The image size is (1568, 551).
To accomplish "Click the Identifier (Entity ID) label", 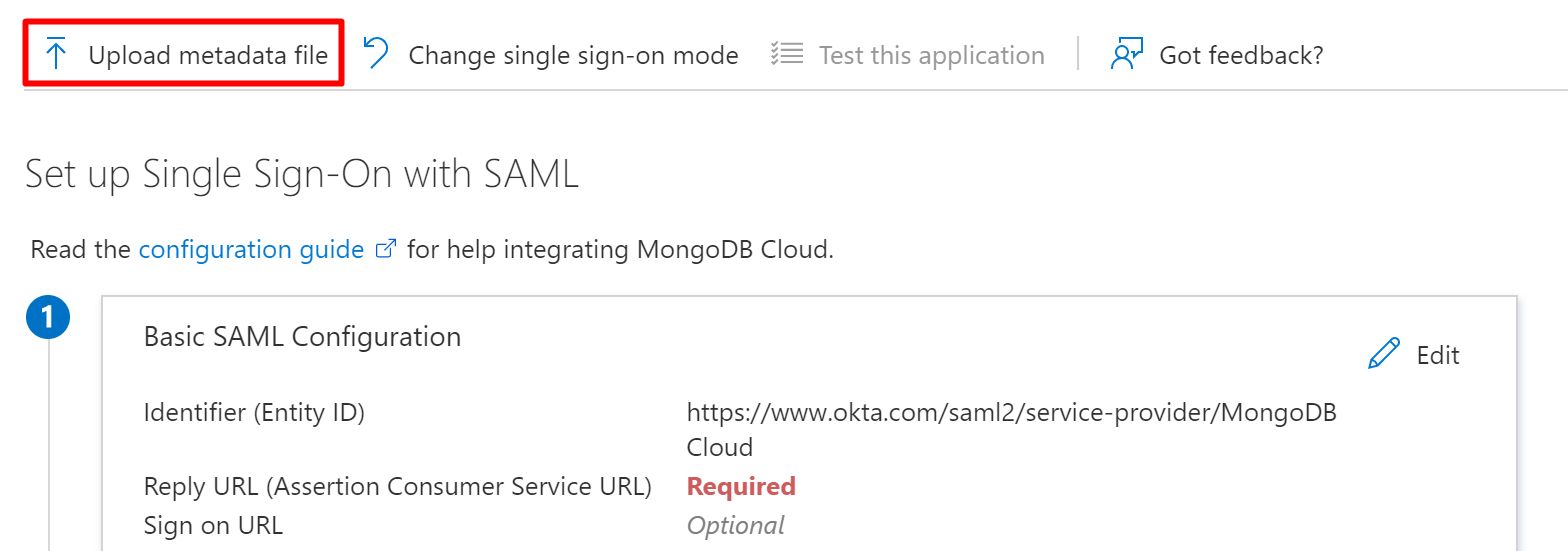I will 254,412.
